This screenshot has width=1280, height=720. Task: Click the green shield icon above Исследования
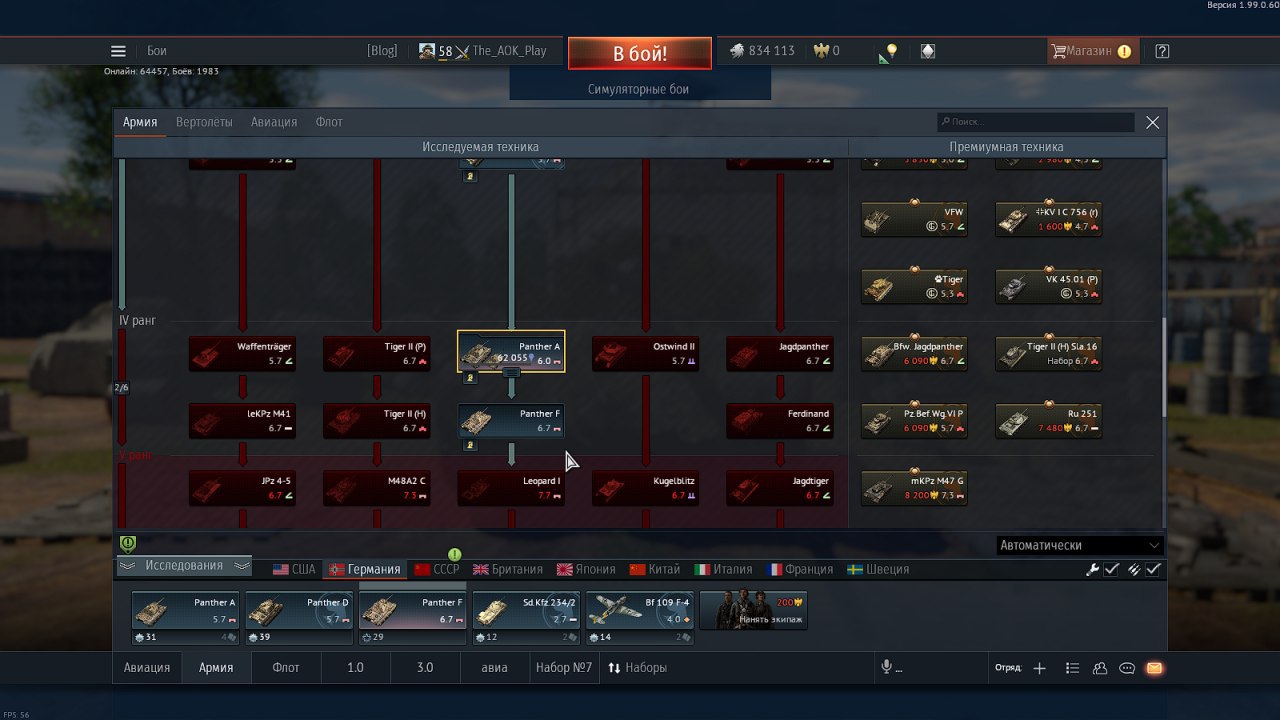click(127, 543)
